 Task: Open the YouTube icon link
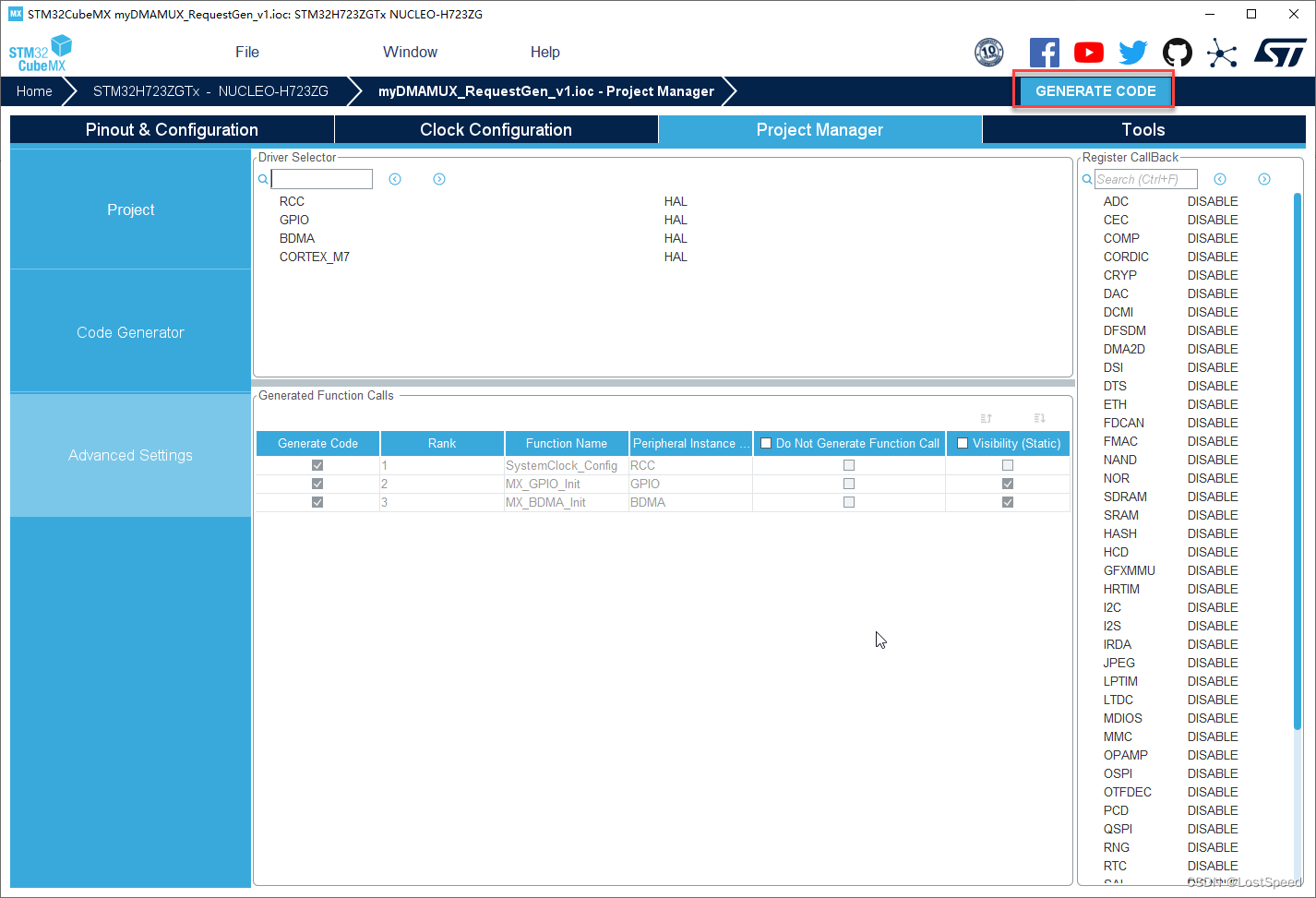(x=1089, y=53)
